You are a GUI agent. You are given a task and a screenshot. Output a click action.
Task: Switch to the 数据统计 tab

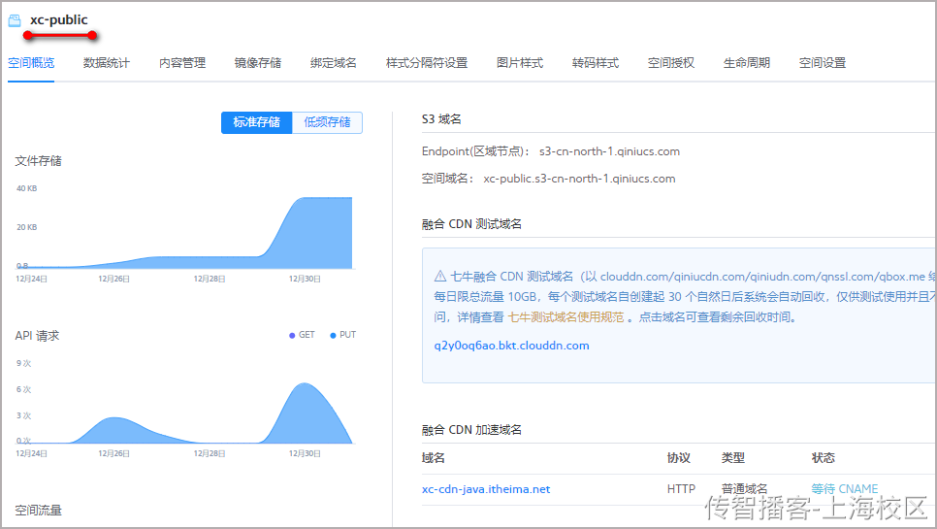[x=106, y=63]
